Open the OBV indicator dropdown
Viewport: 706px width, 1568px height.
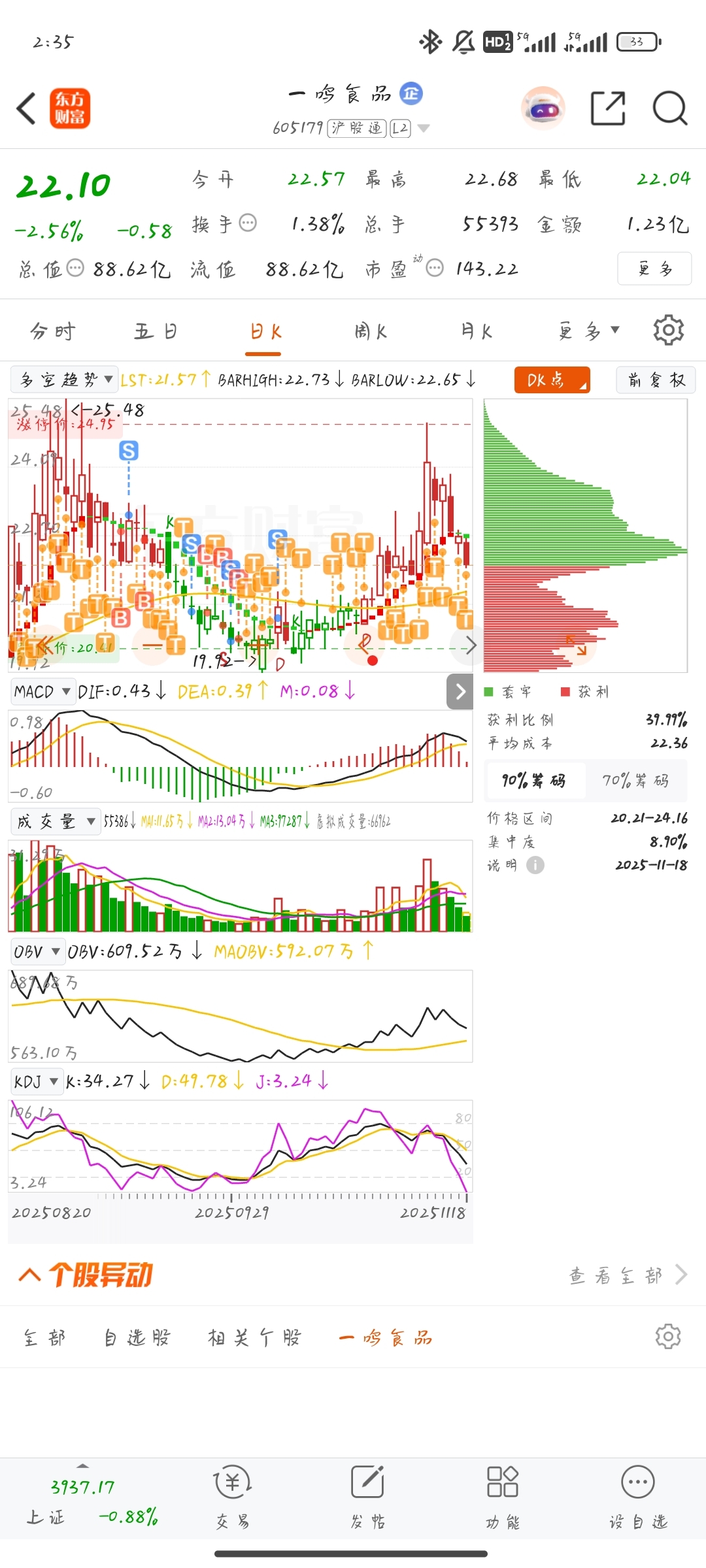pos(37,951)
